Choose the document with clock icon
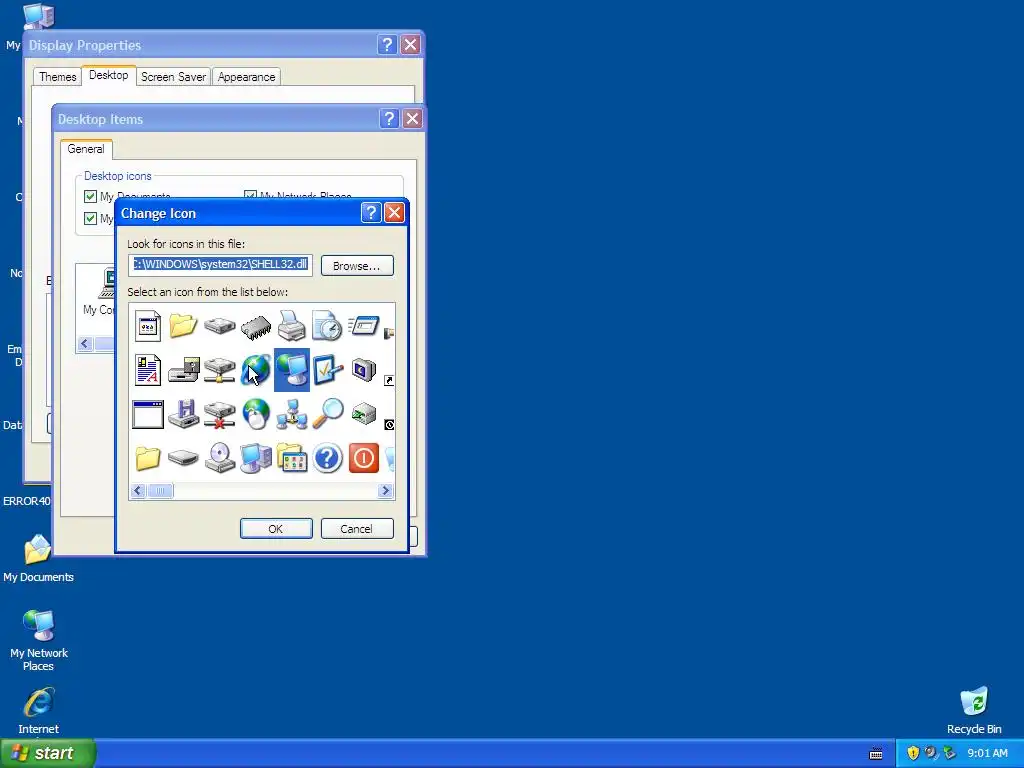The height and width of the screenshot is (768, 1024). [x=327, y=325]
